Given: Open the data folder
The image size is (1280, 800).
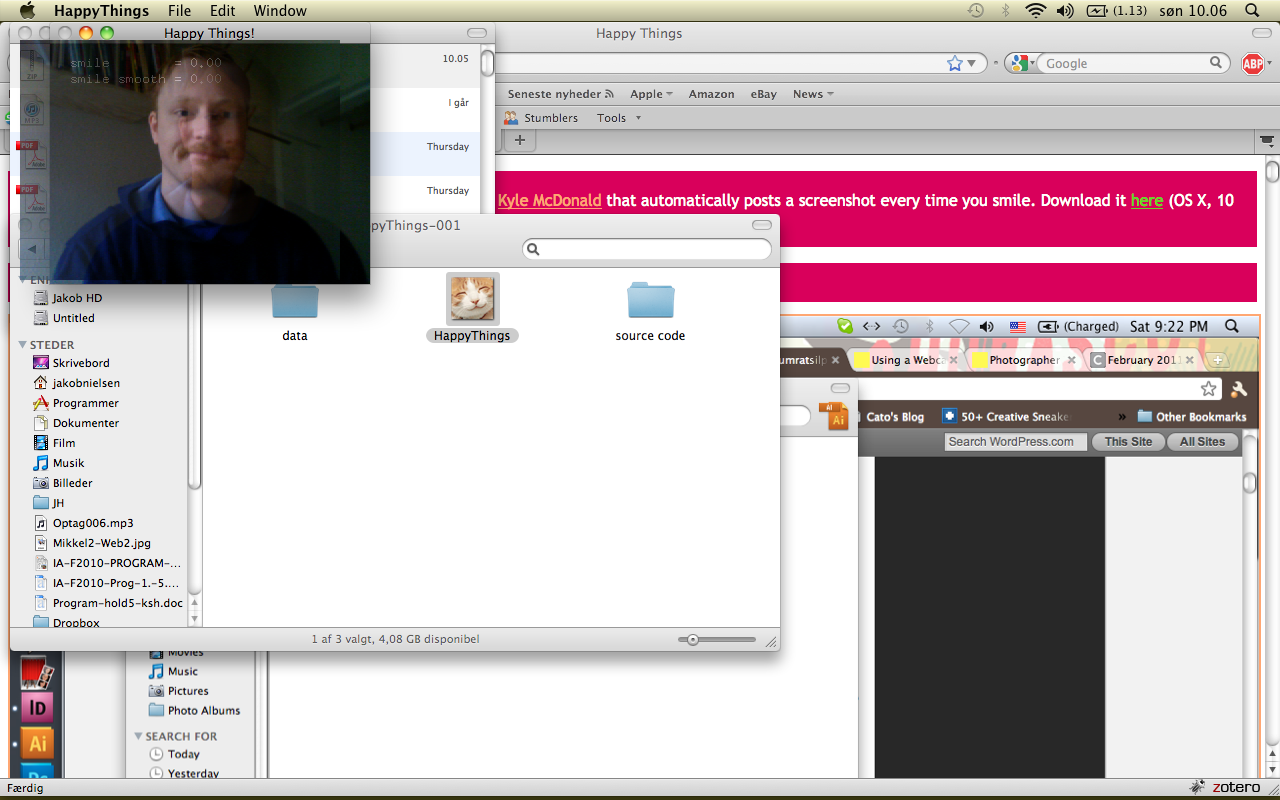Looking at the screenshot, I should [x=295, y=302].
